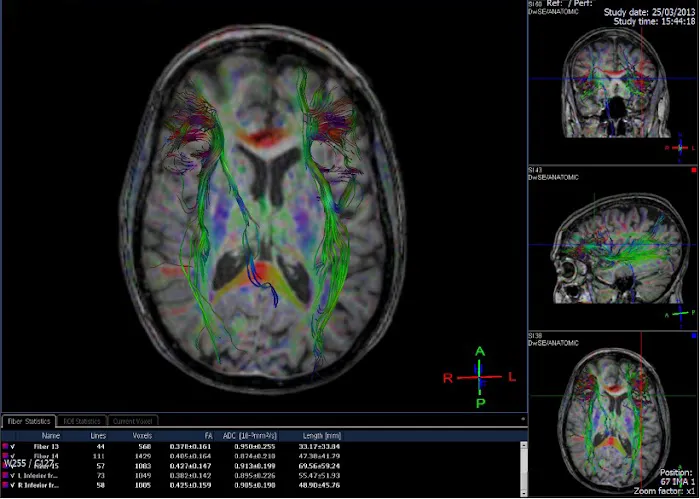Sort table by the FA column header
700x499 pixels.
click(x=208, y=436)
